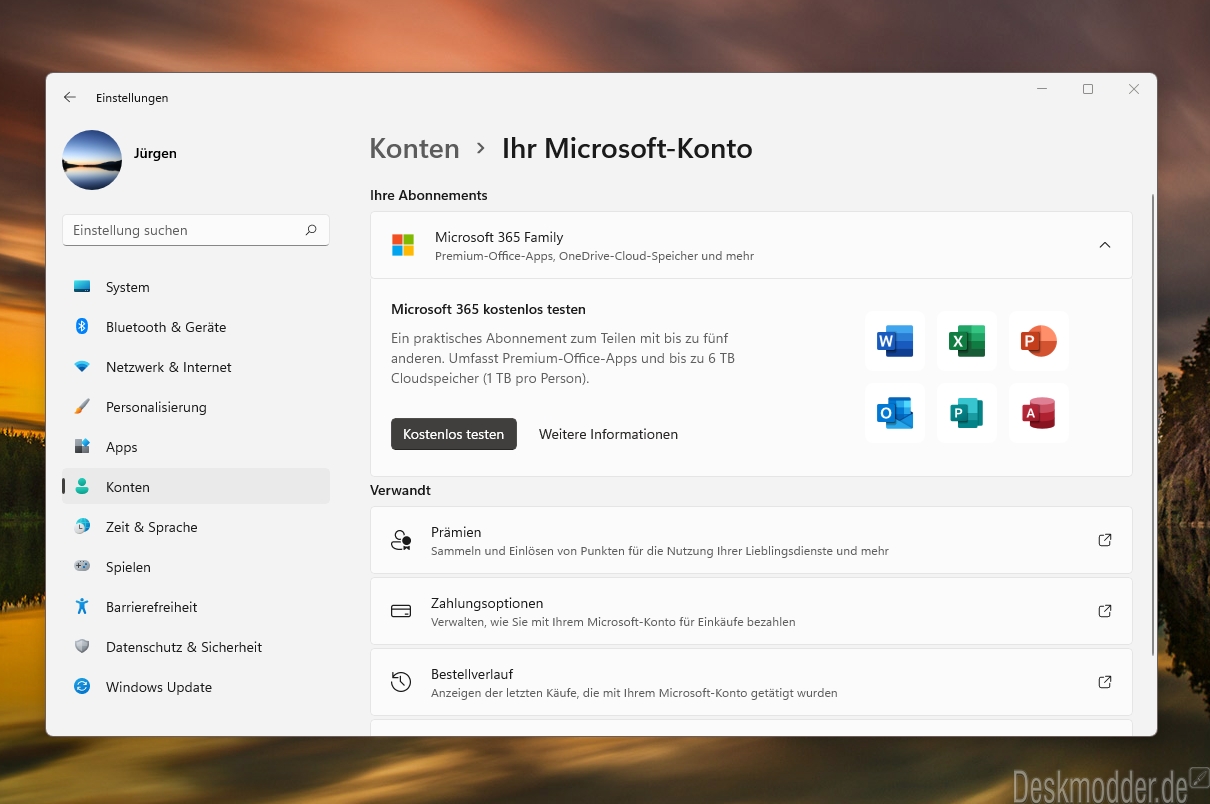This screenshot has width=1210, height=804.
Task: Open the Bestellverlauf card
Action: 751,682
